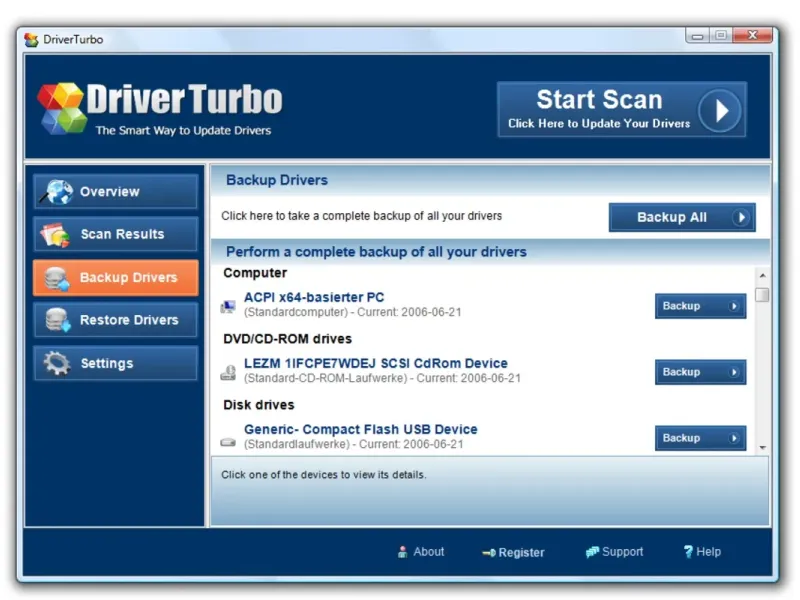800x600 pixels.
Task: Open the About link
Action: (420, 552)
